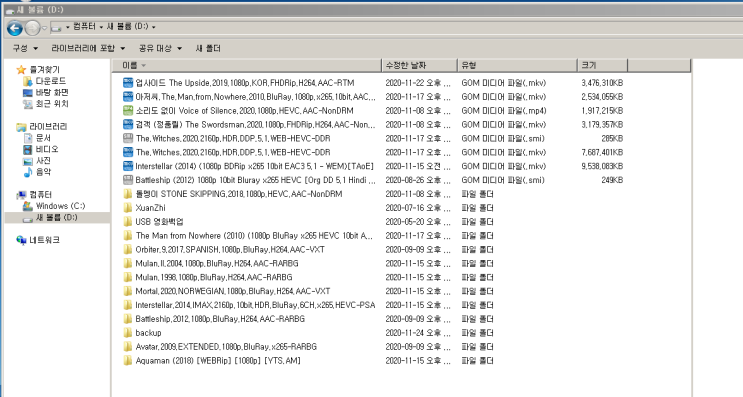Click the folder icon of XuanZhi
The image size is (743, 397).
128,208
